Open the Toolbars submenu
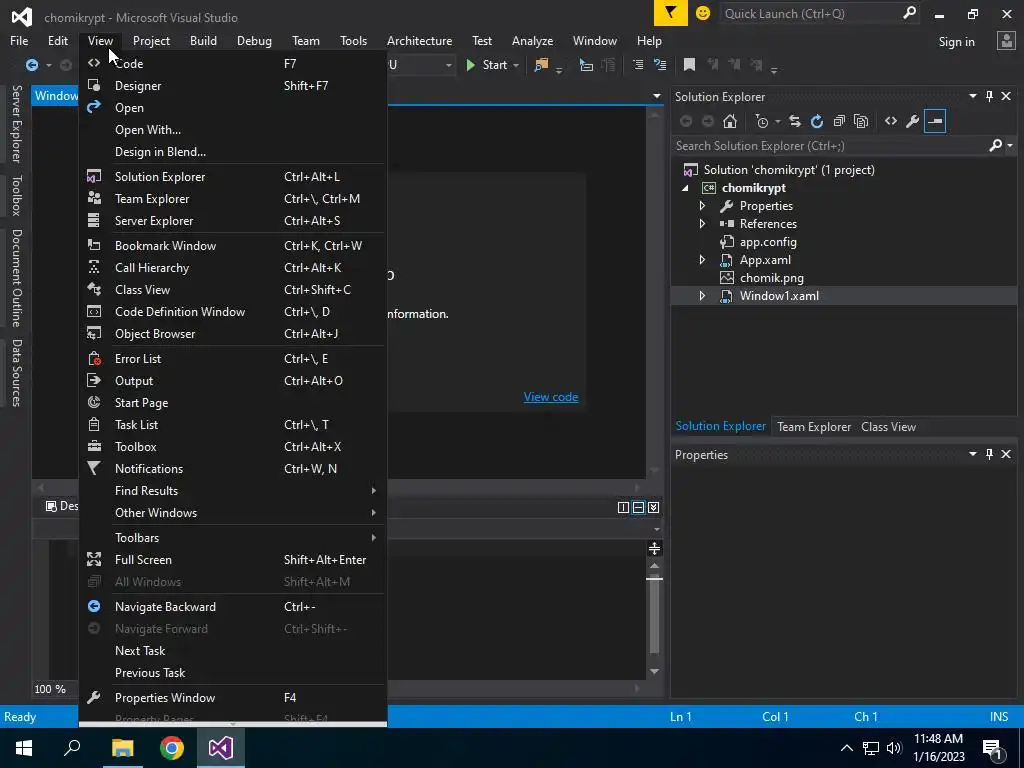This screenshot has height=768, width=1024. click(232, 537)
